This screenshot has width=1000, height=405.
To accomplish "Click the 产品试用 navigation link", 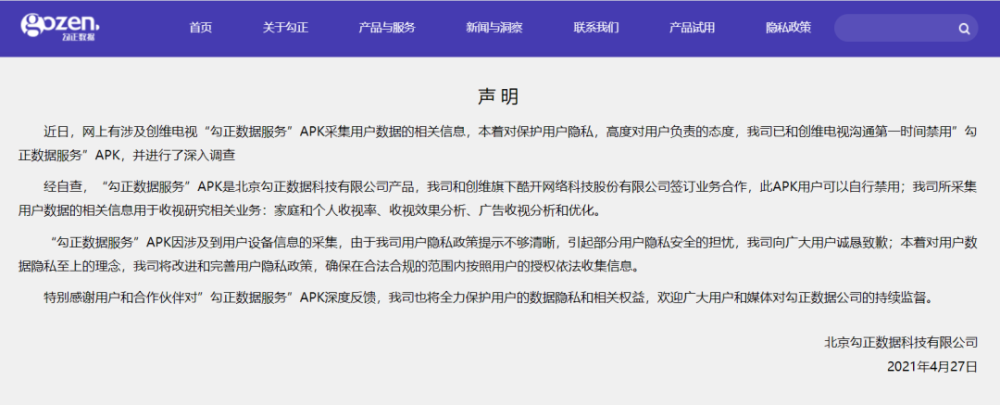I will pos(692,27).
